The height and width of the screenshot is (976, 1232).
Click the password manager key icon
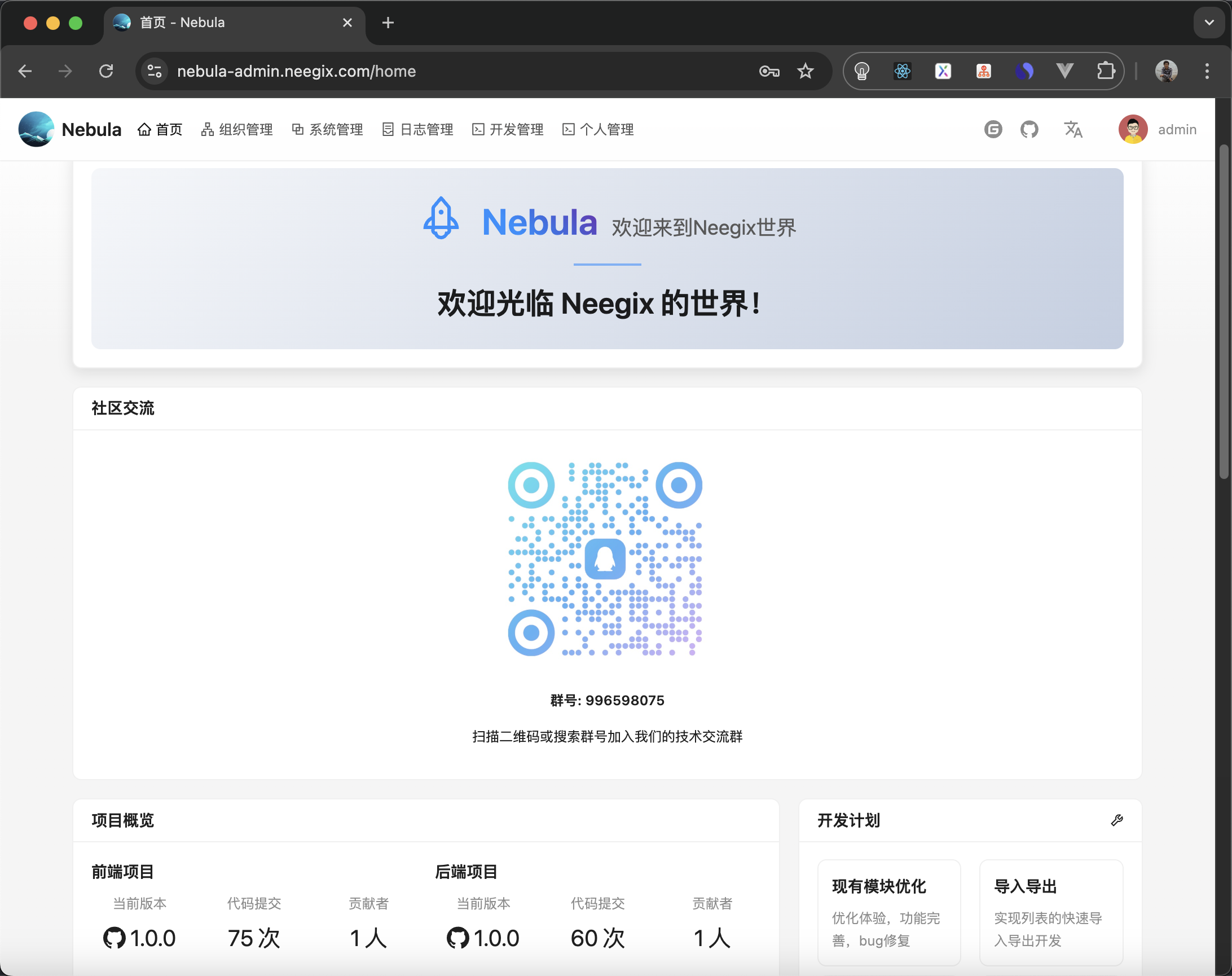(769, 71)
